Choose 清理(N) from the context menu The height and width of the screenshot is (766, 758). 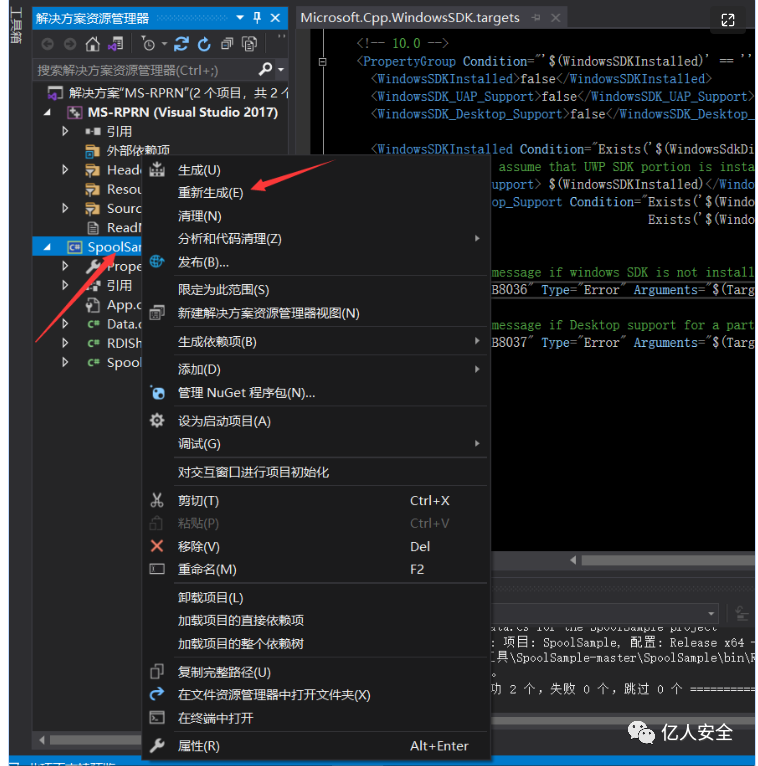pyautogui.click(x=316, y=216)
